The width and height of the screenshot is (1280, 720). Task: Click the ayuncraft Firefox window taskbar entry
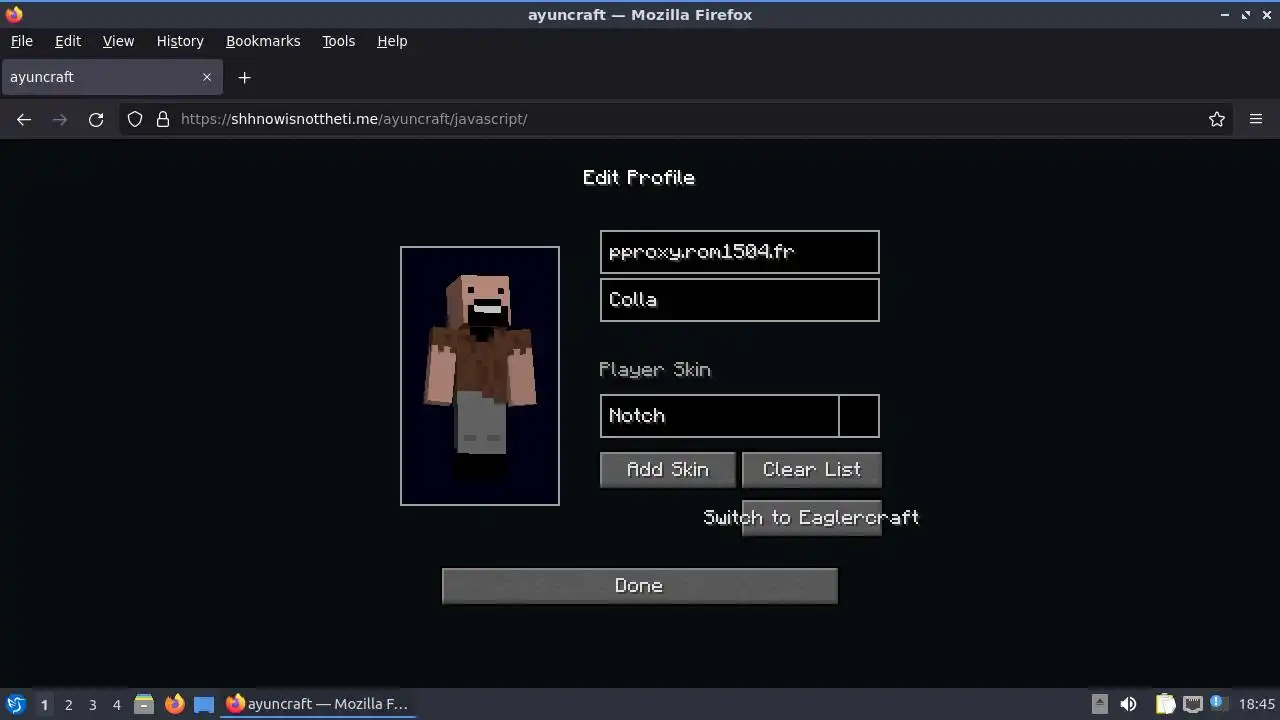coord(317,704)
